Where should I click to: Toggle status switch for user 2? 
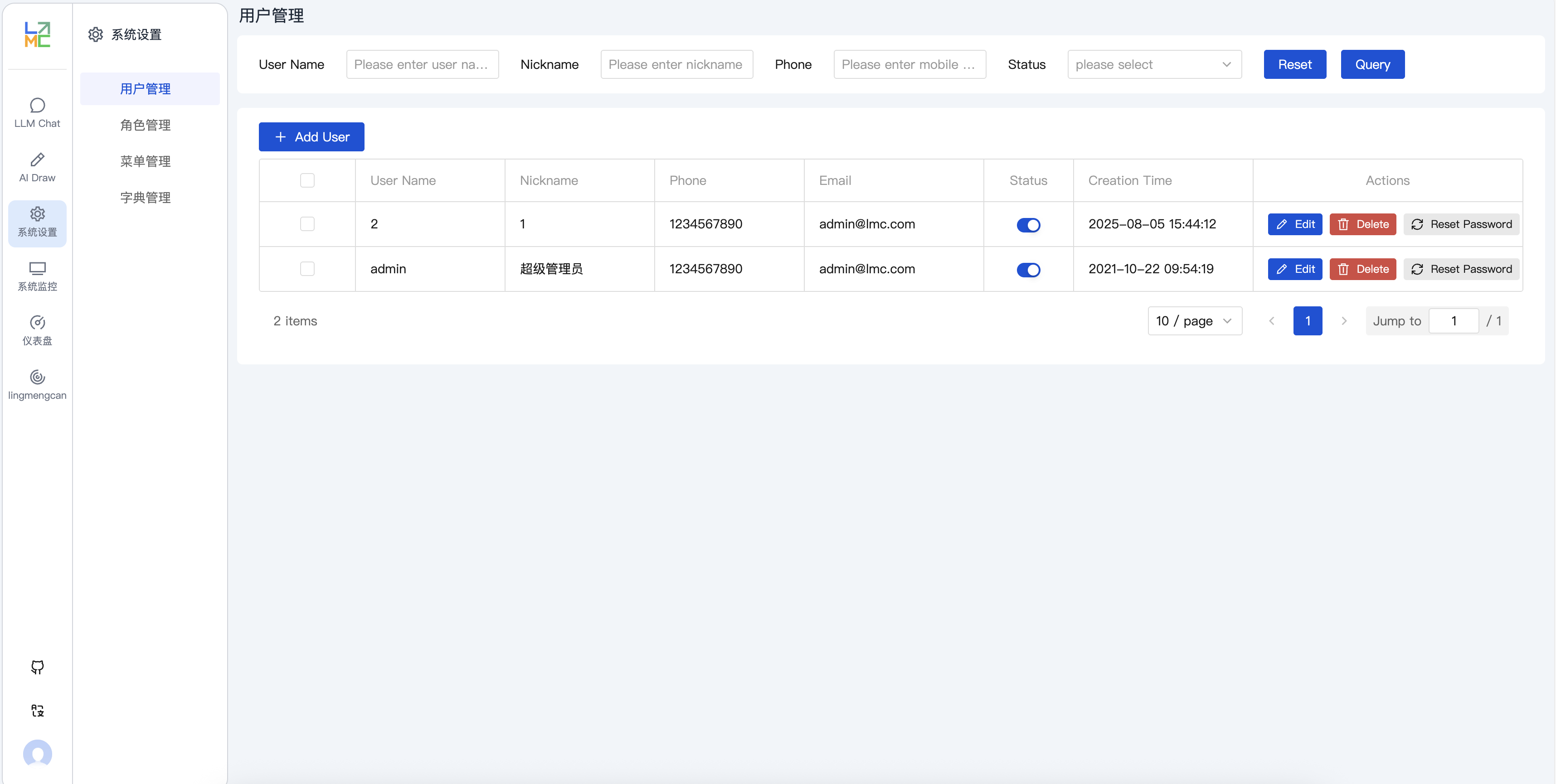click(1028, 225)
